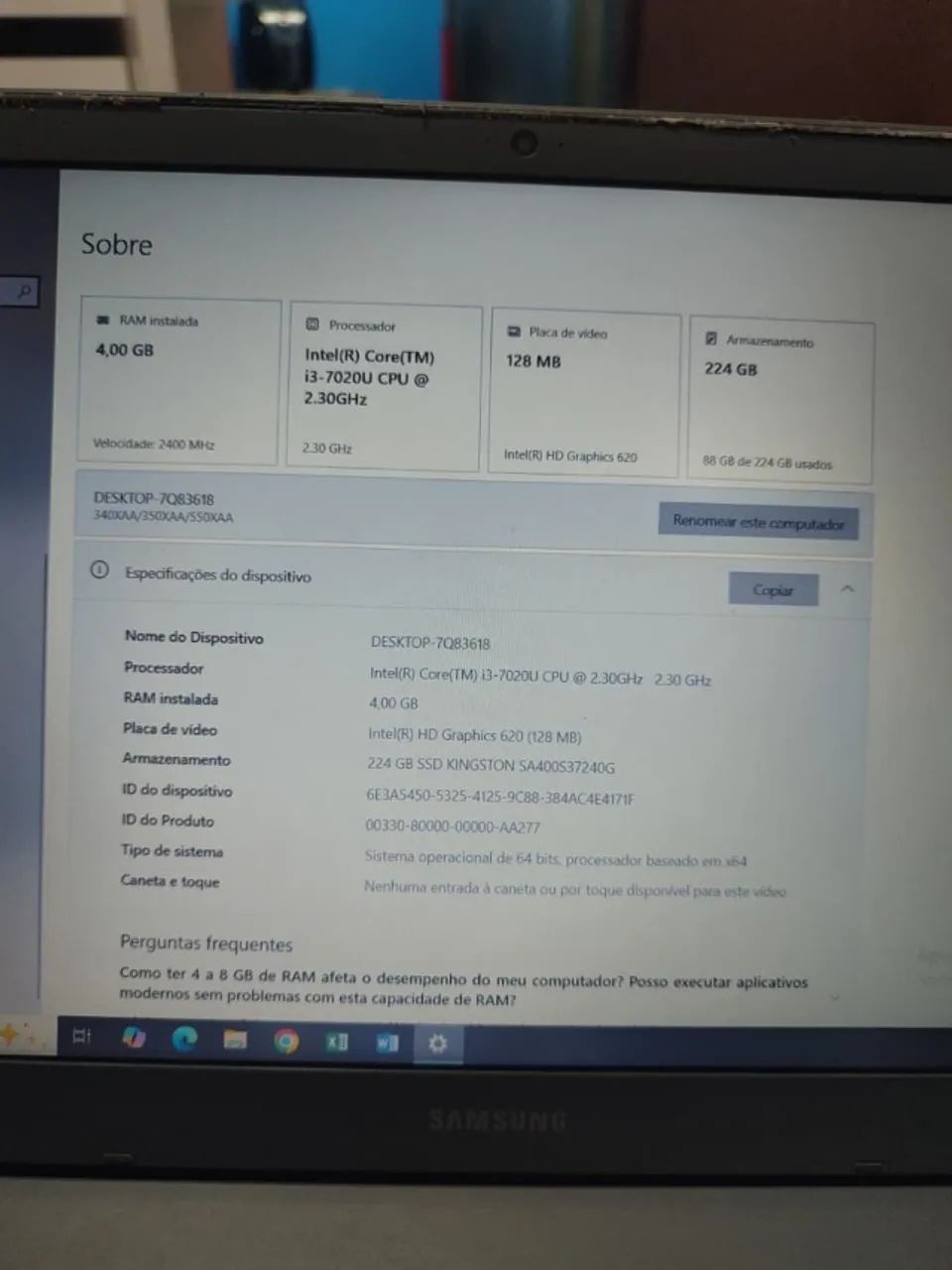Launch Copilot from the taskbar
952x1270 pixels.
(133, 1038)
